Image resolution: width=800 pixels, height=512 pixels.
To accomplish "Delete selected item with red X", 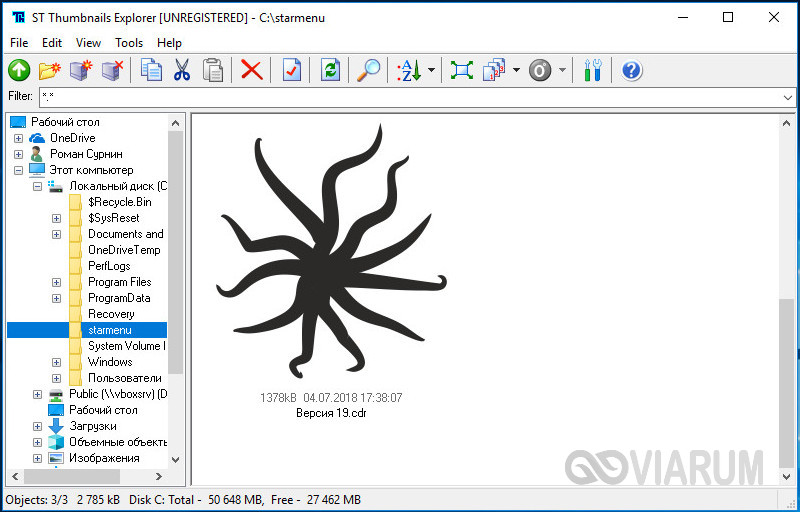I will point(252,70).
